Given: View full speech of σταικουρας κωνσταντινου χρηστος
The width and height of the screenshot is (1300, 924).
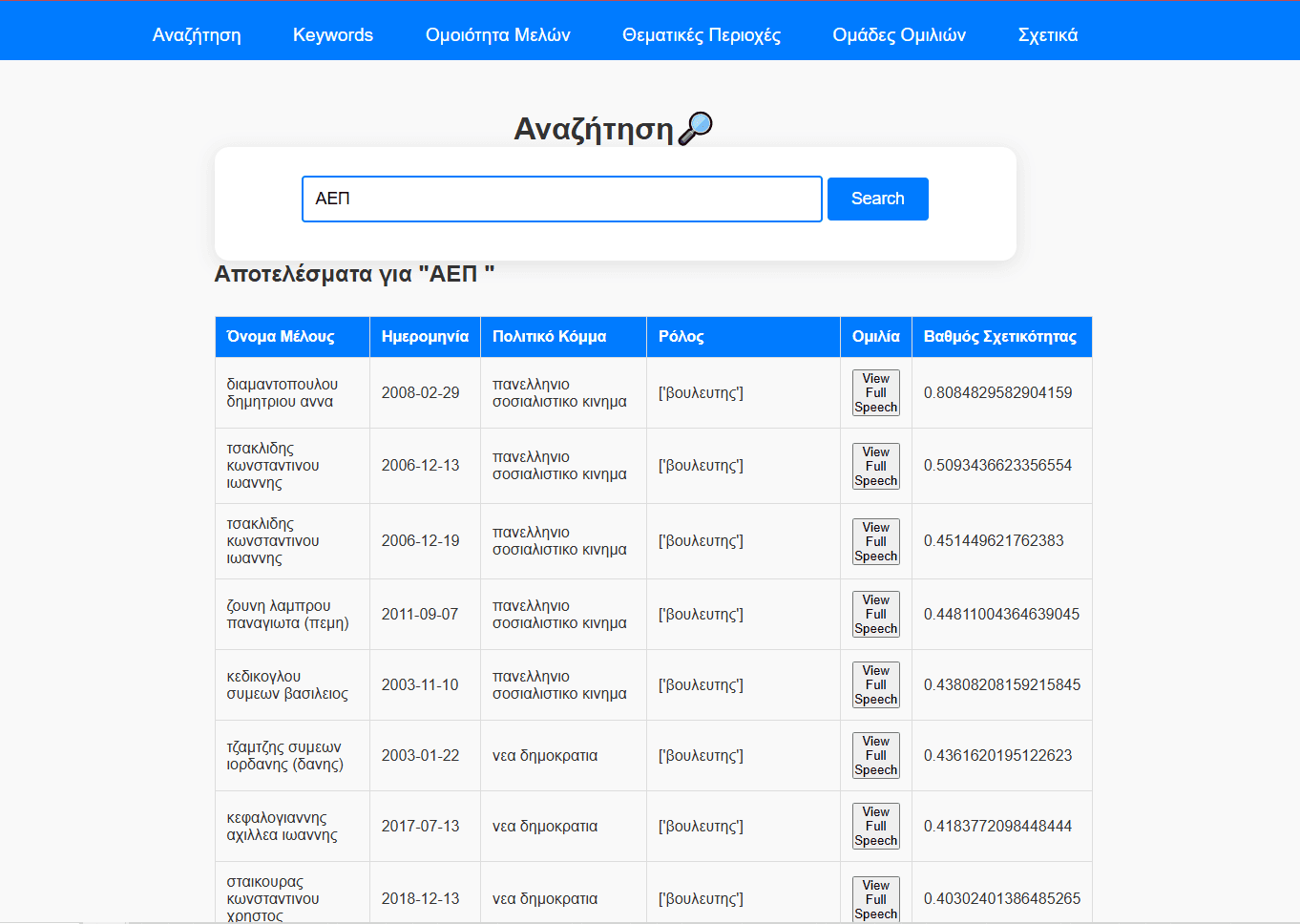Looking at the screenshot, I should (x=876, y=899).
